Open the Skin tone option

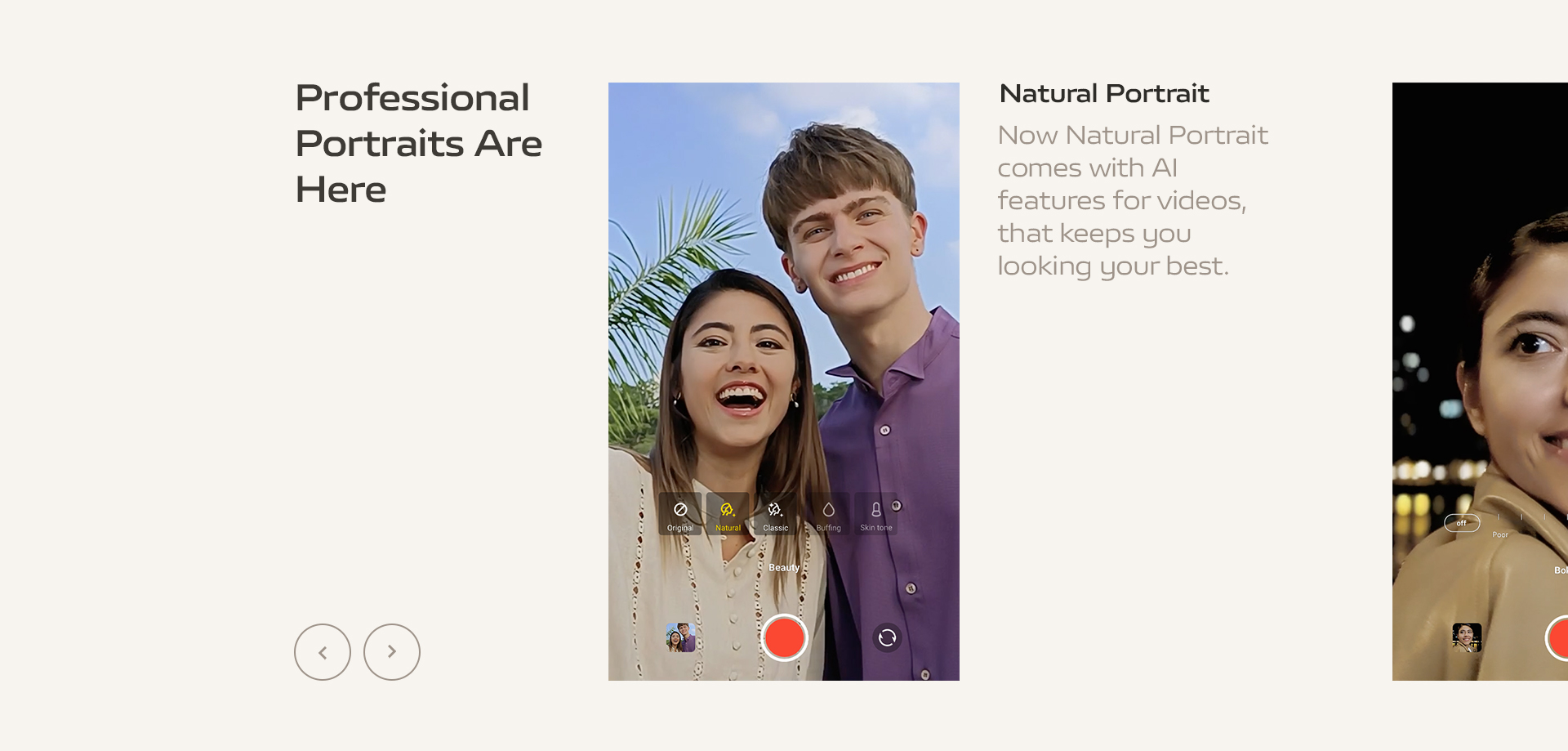[x=875, y=514]
